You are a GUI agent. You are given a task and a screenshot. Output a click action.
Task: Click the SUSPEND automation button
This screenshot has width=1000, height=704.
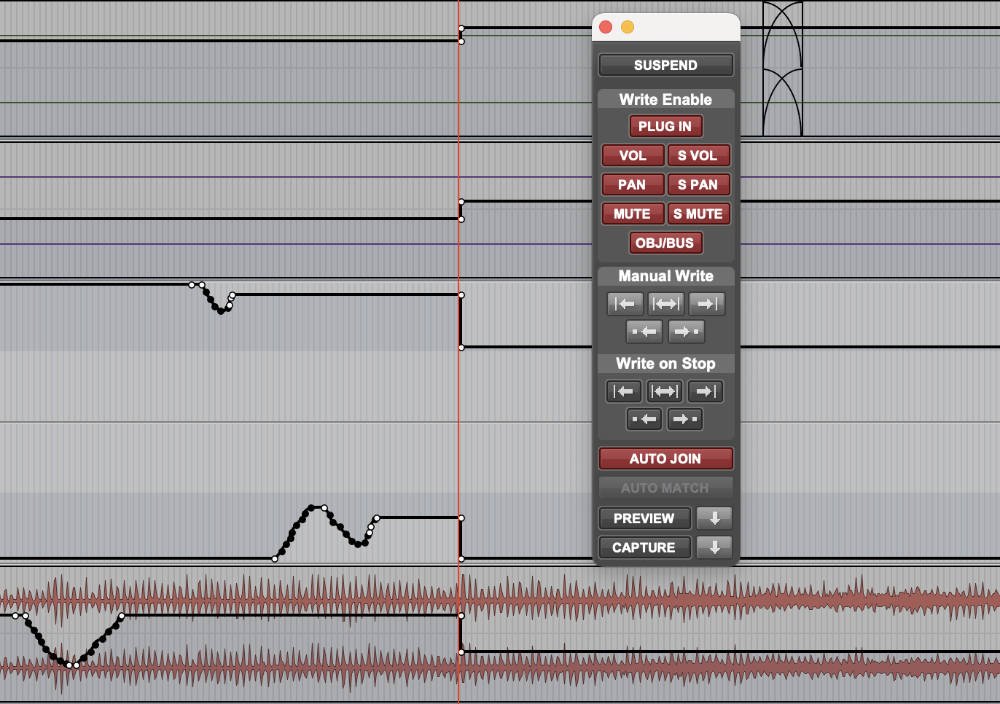pos(665,65)
